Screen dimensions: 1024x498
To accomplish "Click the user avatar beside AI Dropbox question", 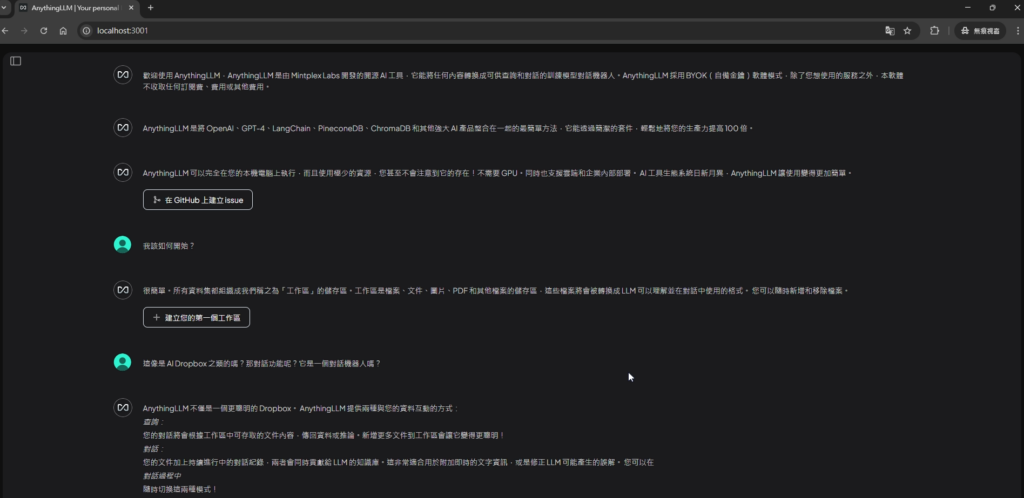I will (x=122, y=362).
